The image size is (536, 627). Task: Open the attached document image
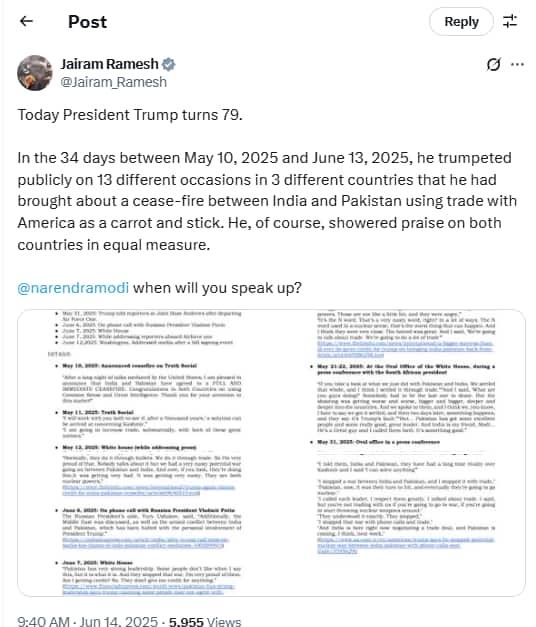[x=271, y=453]
